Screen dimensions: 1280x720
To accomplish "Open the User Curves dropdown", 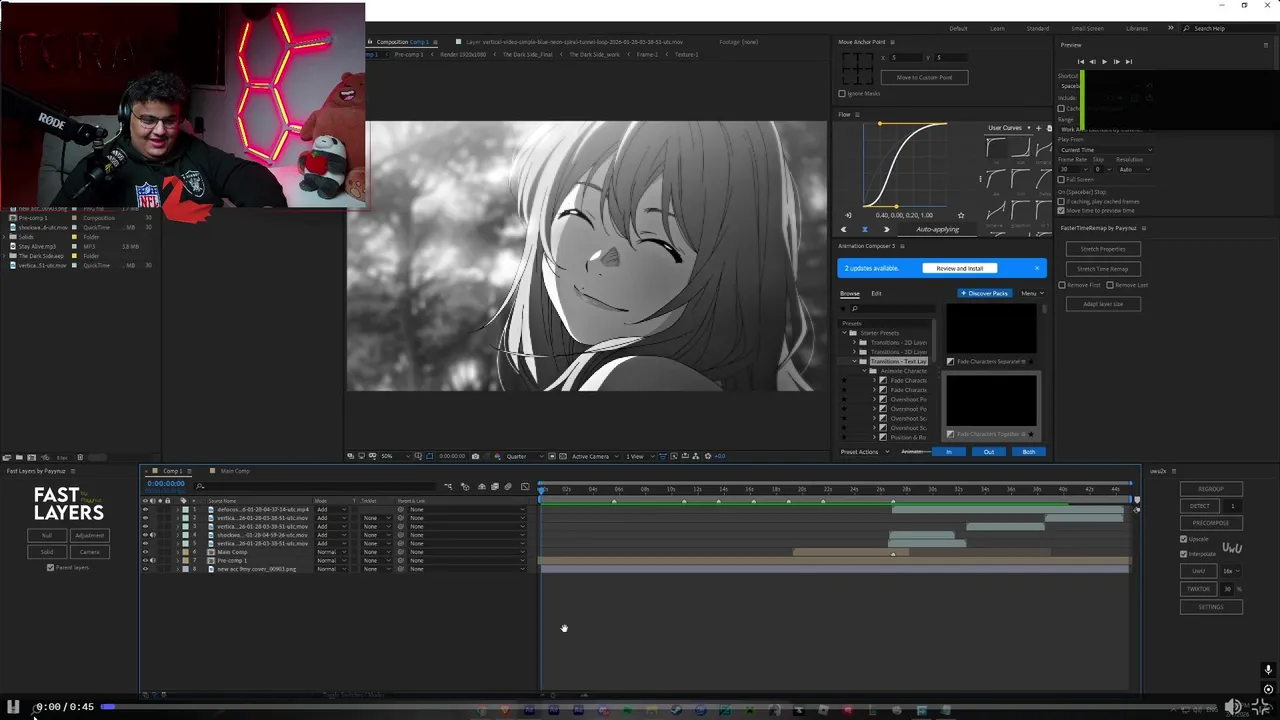I will click(1008, 128).
